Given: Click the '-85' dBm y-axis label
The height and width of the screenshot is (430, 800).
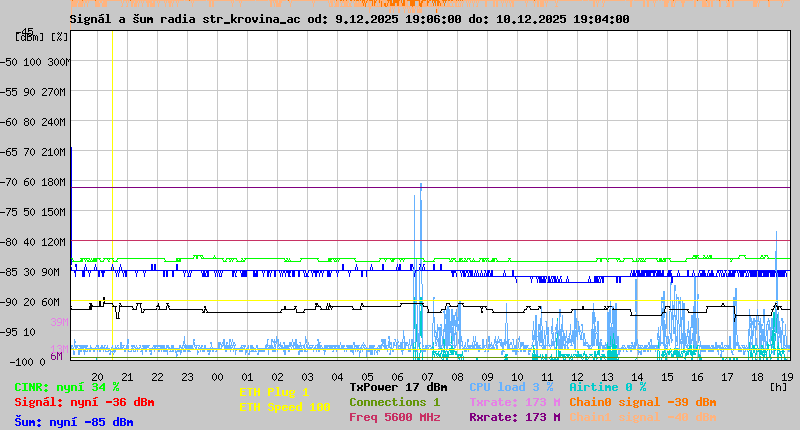Looking at the screenshot, I should (9, 272).
